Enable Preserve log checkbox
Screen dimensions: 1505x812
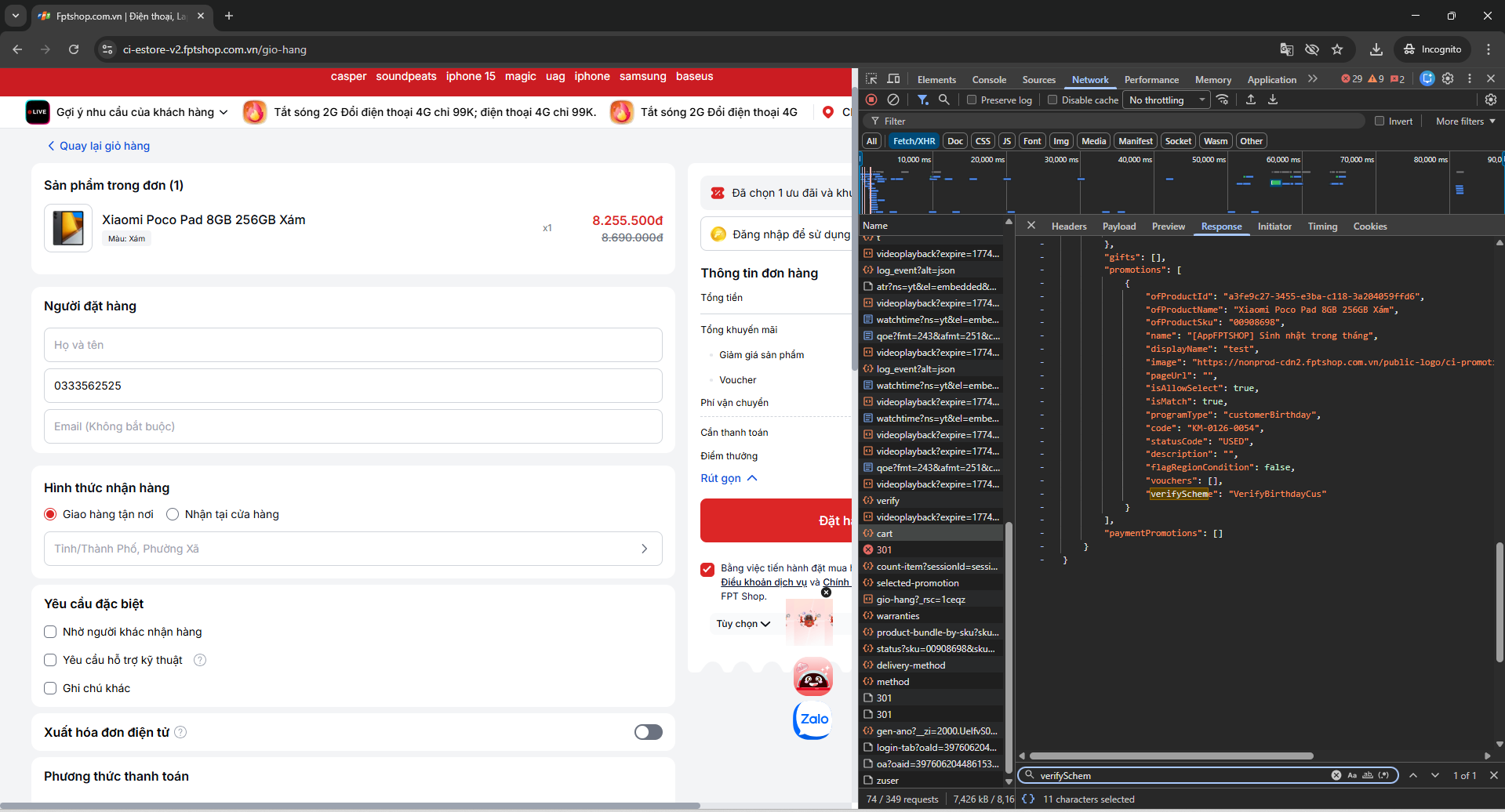click(972, 100)
